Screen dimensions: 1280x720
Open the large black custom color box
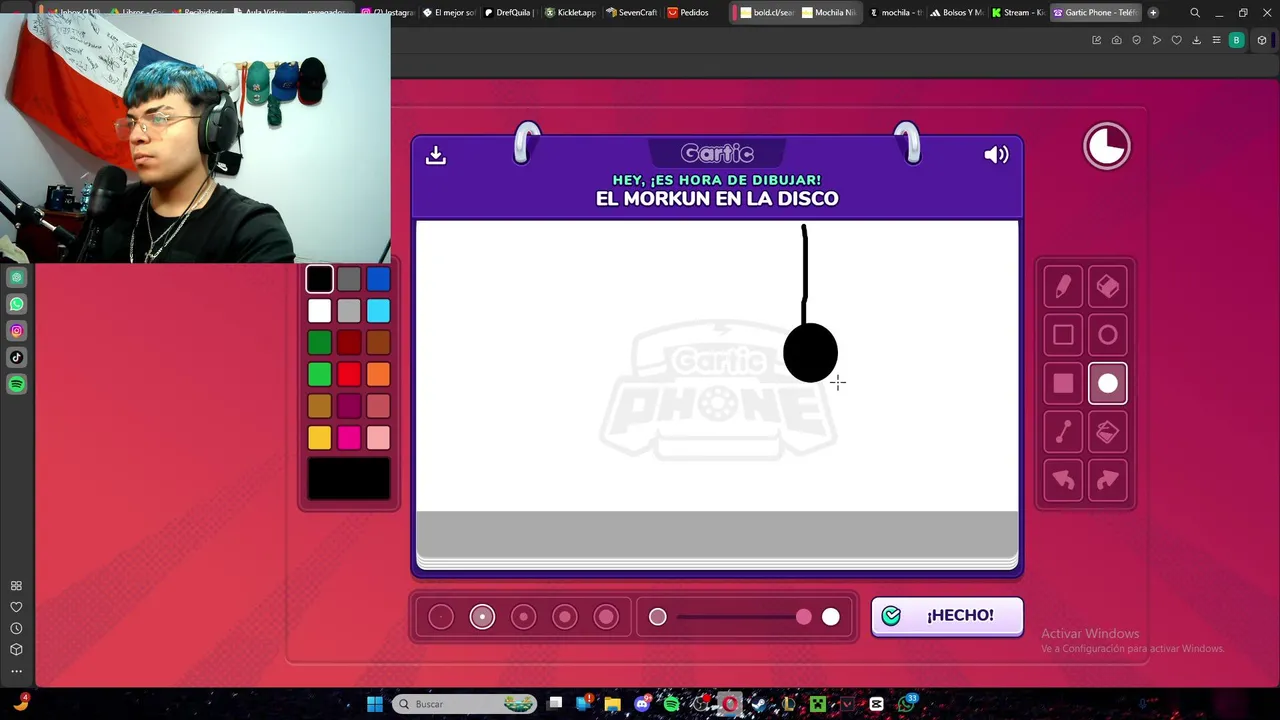click(349, 479)
